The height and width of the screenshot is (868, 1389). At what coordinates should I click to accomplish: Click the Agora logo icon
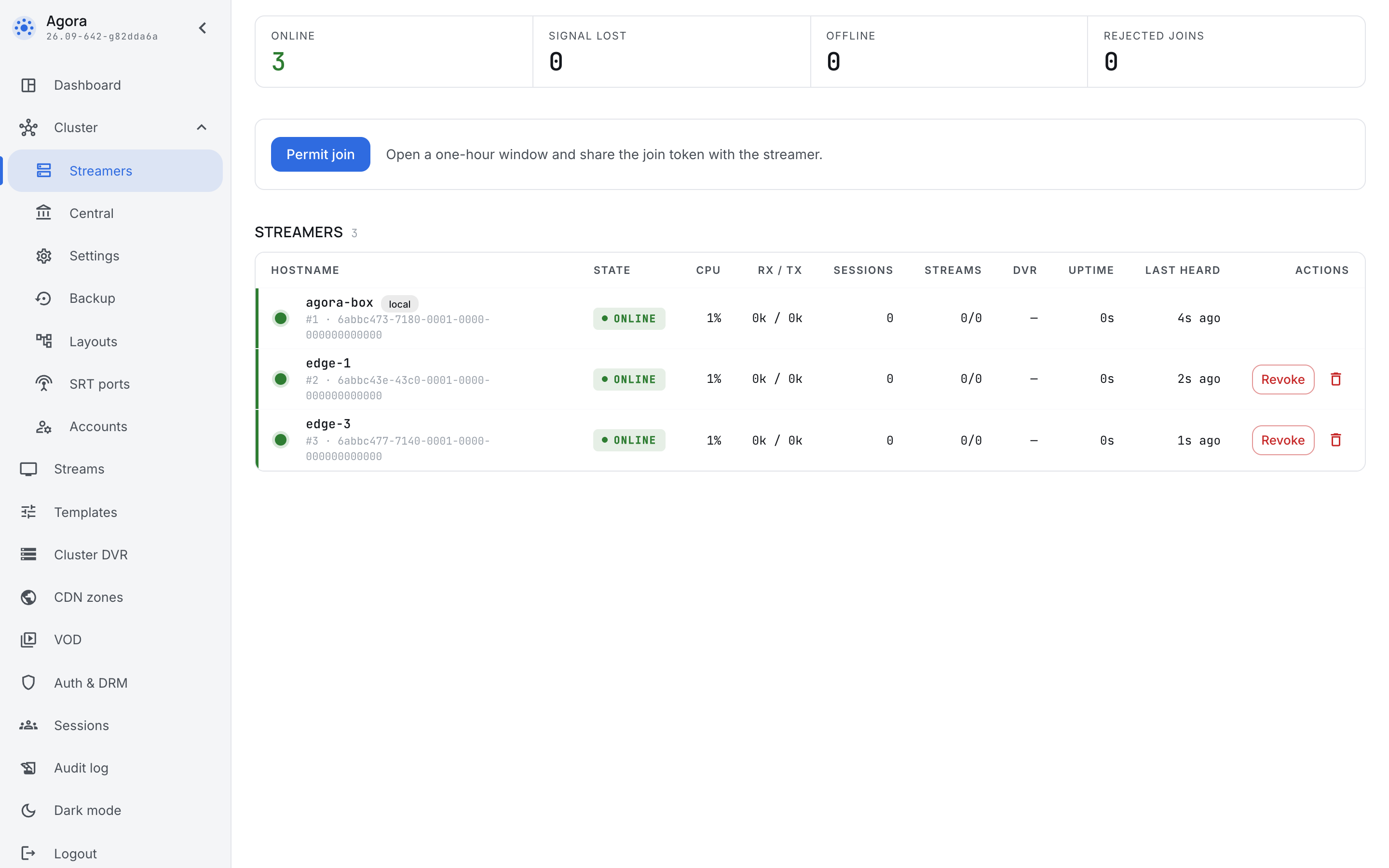pyautogui.click(x=24, y=27)
